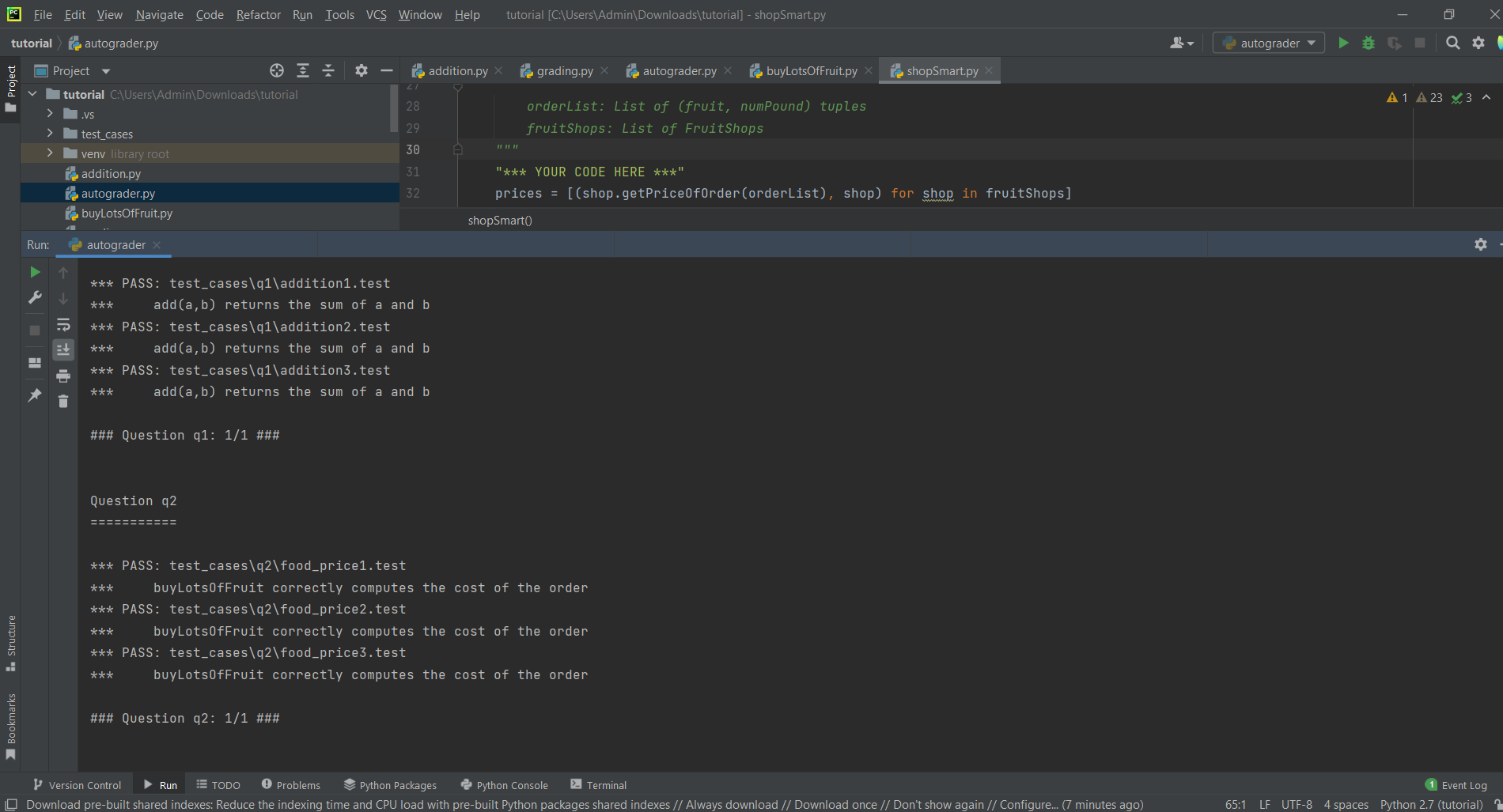Expand the venv library root folder
The height and width of the screenshot is (812, 1503).
(x=50, y=153)
